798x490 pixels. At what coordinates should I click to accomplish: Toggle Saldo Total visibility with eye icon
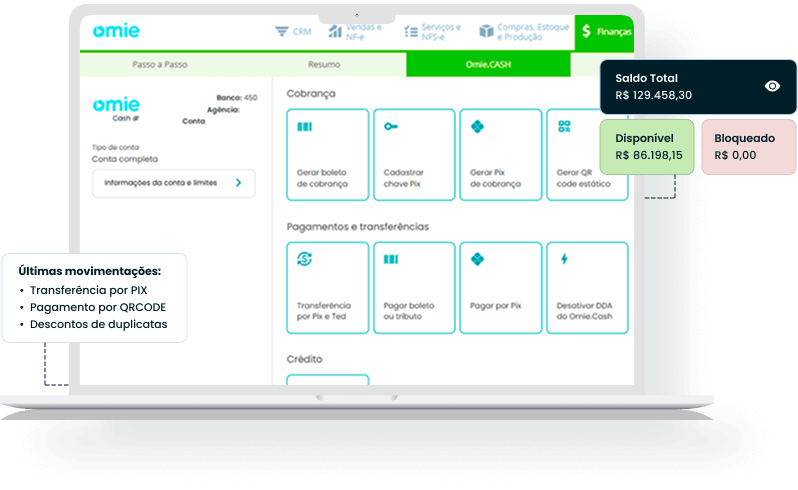click(x=772, y=86)
